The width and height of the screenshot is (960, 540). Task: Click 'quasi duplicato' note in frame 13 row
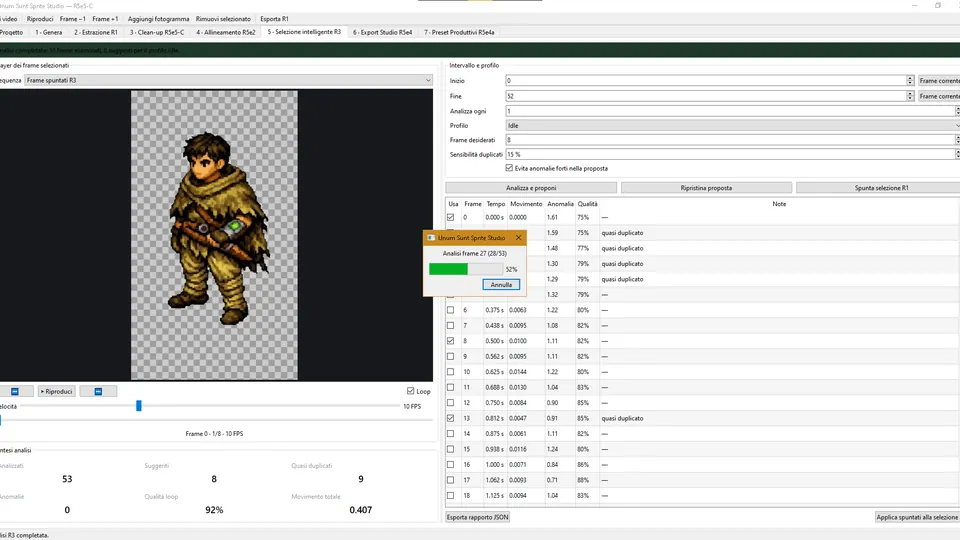(x=622, y=418)
